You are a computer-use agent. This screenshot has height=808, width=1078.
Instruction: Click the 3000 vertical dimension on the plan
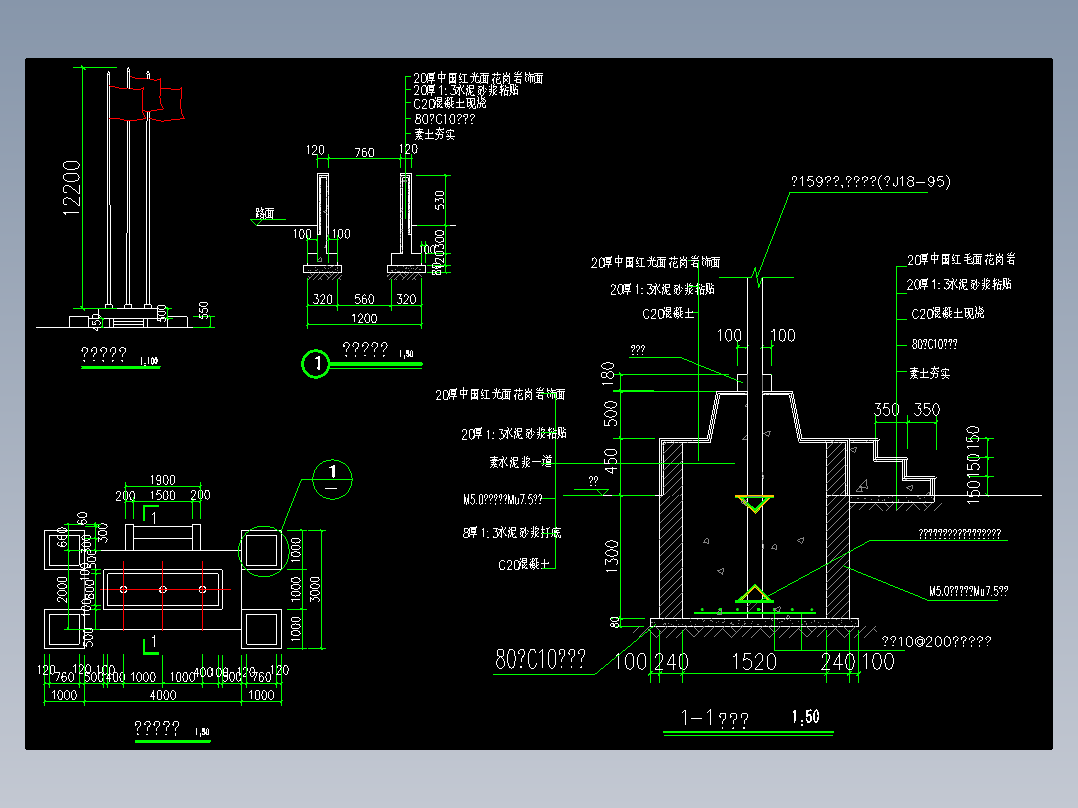315,589
